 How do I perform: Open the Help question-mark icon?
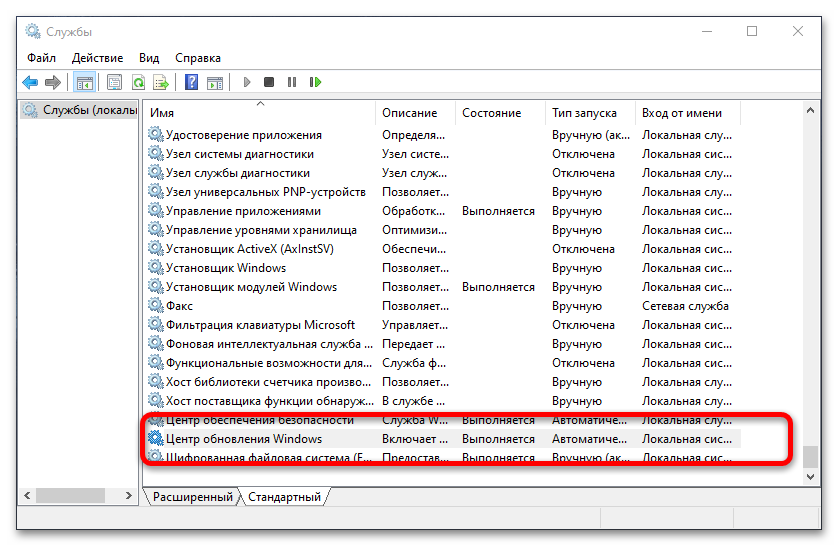[x=191, y=82]
